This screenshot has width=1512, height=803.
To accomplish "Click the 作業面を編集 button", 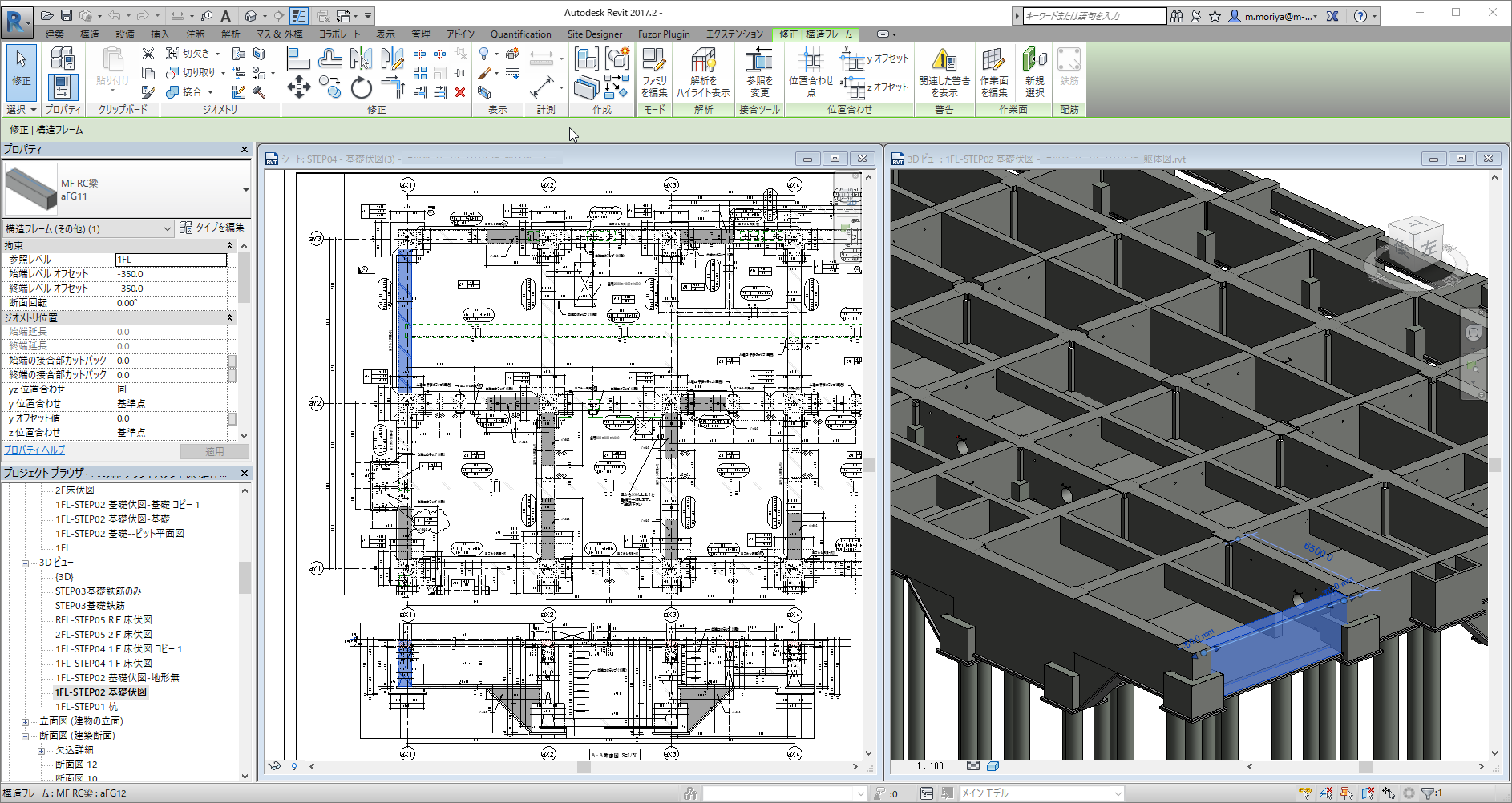I will pyautogui.click(x=994, y=72).
